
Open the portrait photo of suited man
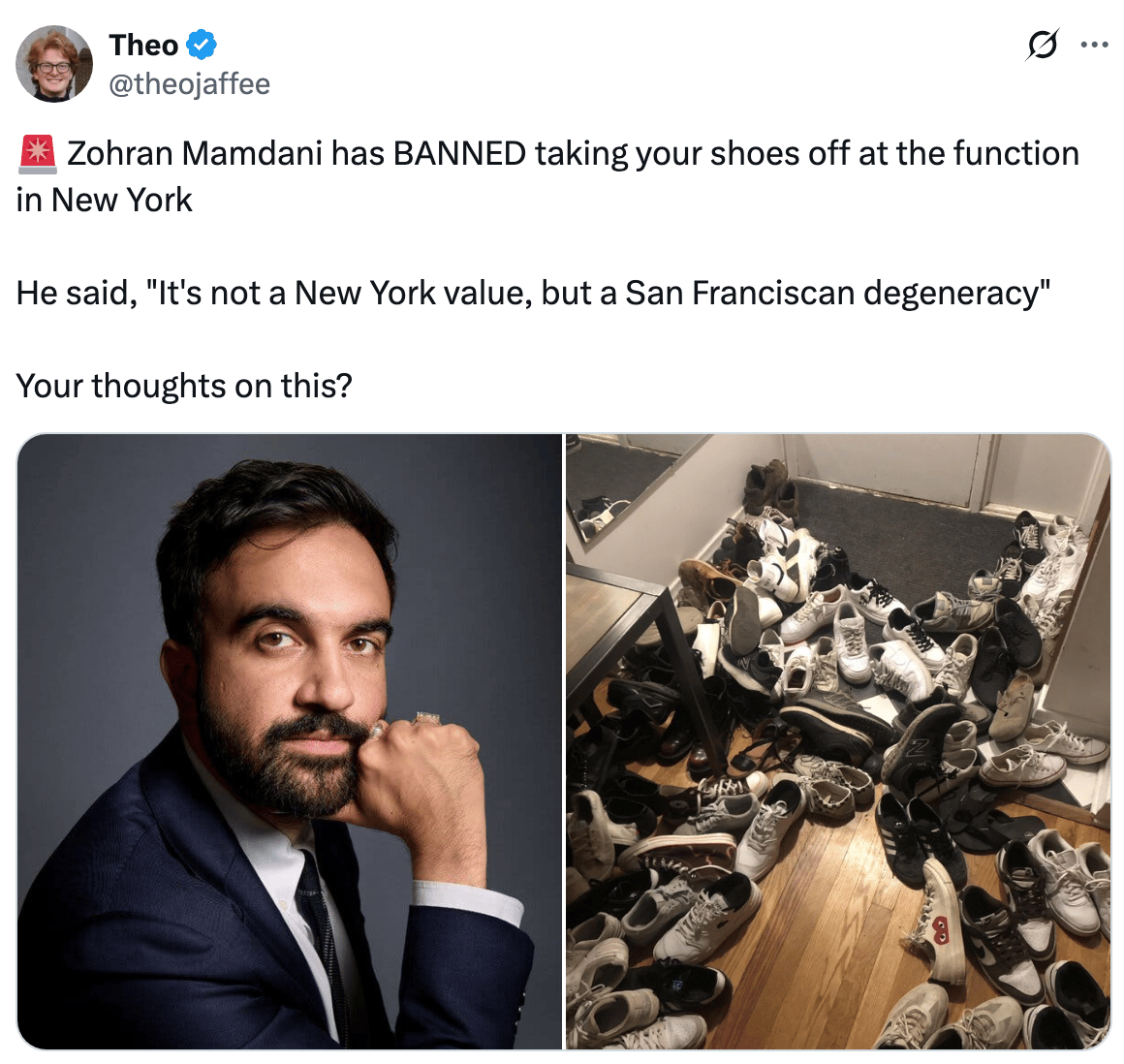coord(290,741)
